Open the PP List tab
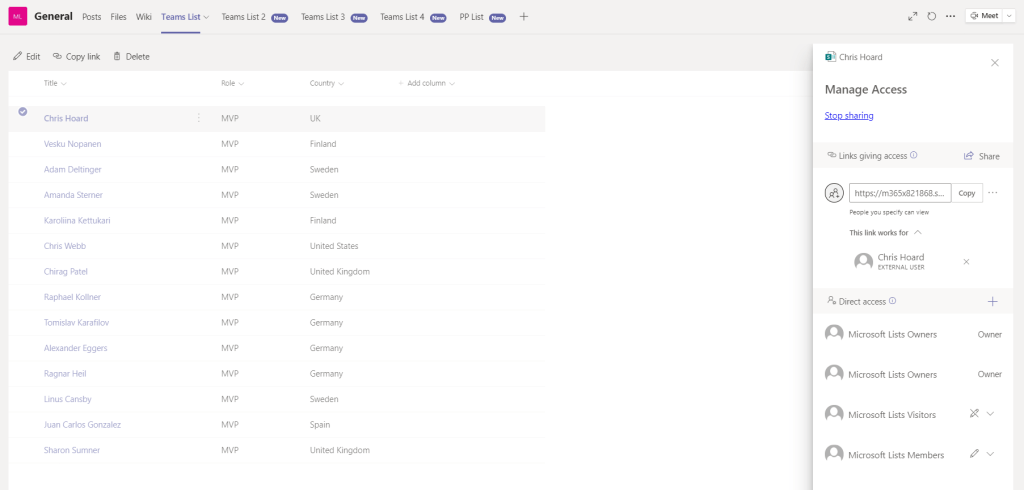The image size is (1024, 490). [x=482, y=17]
